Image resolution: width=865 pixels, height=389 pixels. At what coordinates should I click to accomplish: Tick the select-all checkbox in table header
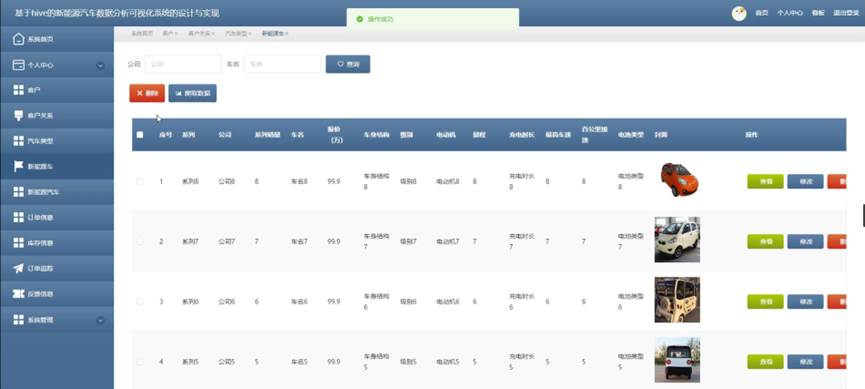(140, 135)
